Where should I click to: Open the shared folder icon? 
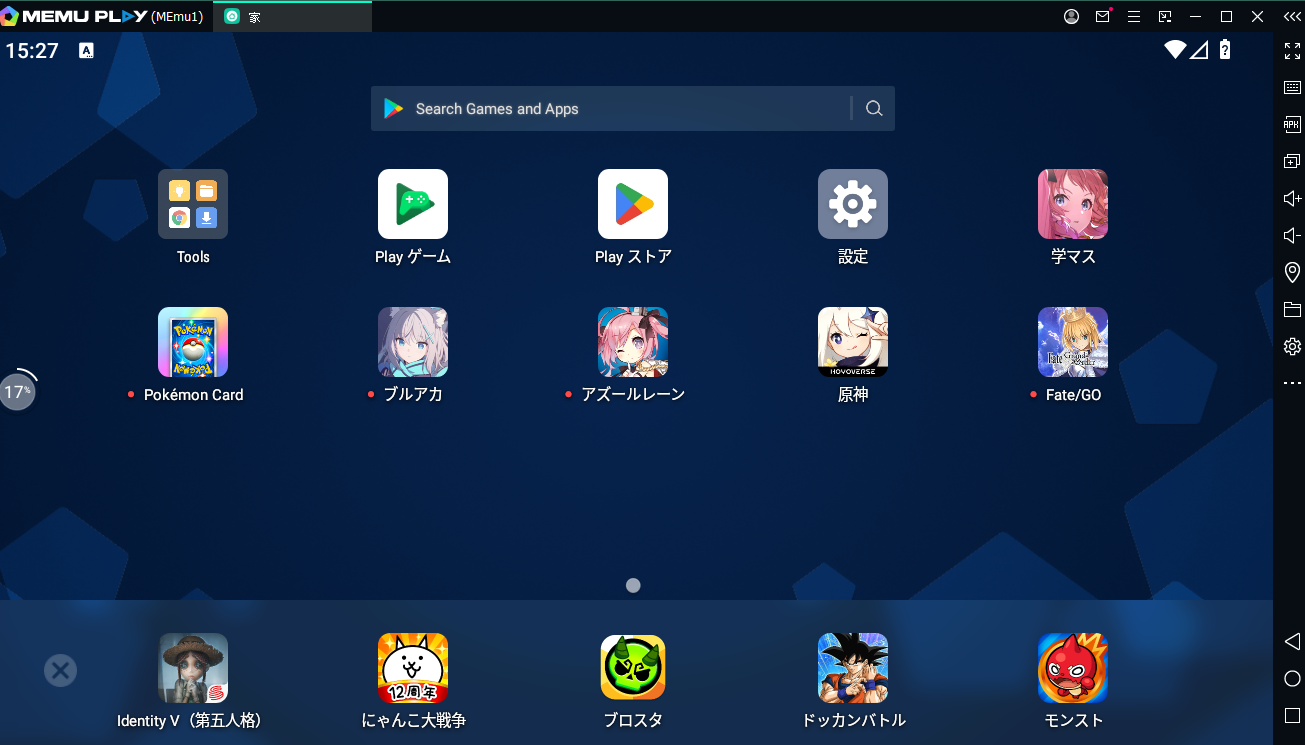pyautogui.click(x=1292, y=310)
